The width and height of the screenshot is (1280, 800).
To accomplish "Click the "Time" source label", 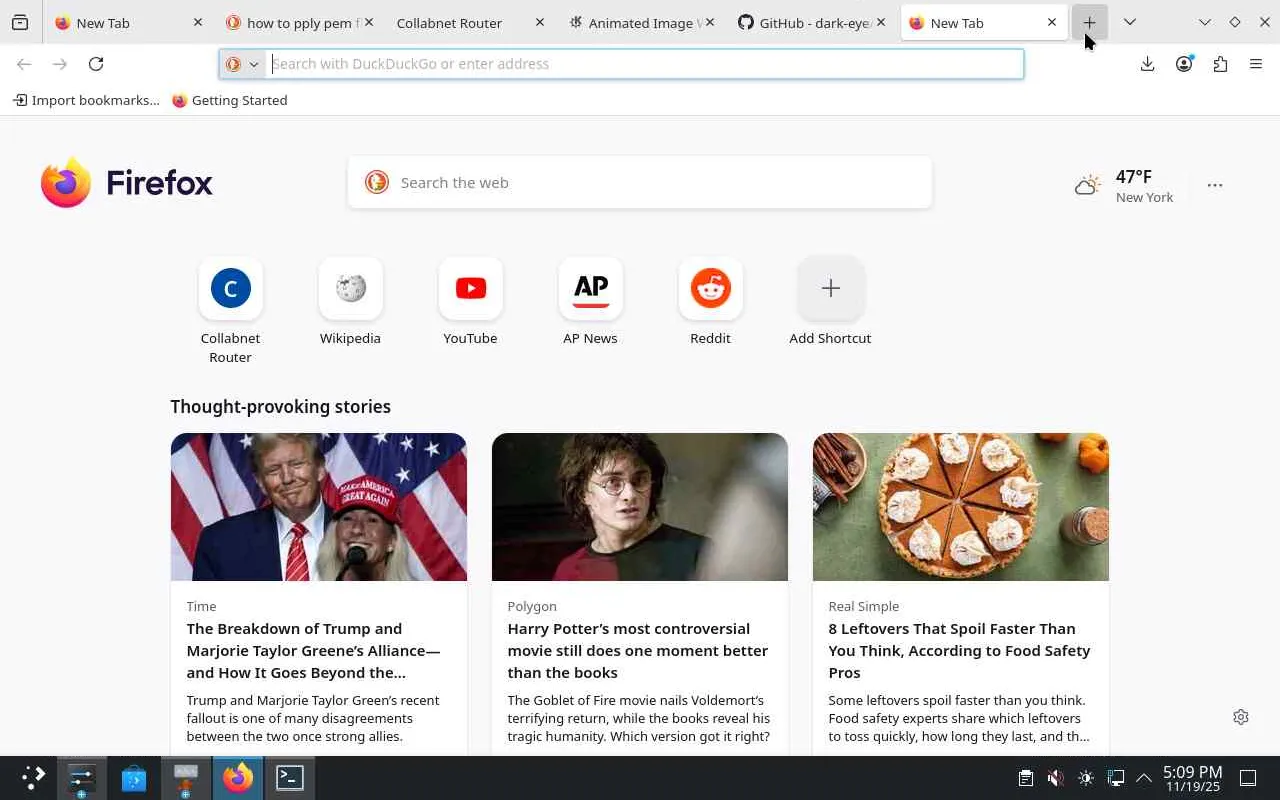I will pos(201,606).
